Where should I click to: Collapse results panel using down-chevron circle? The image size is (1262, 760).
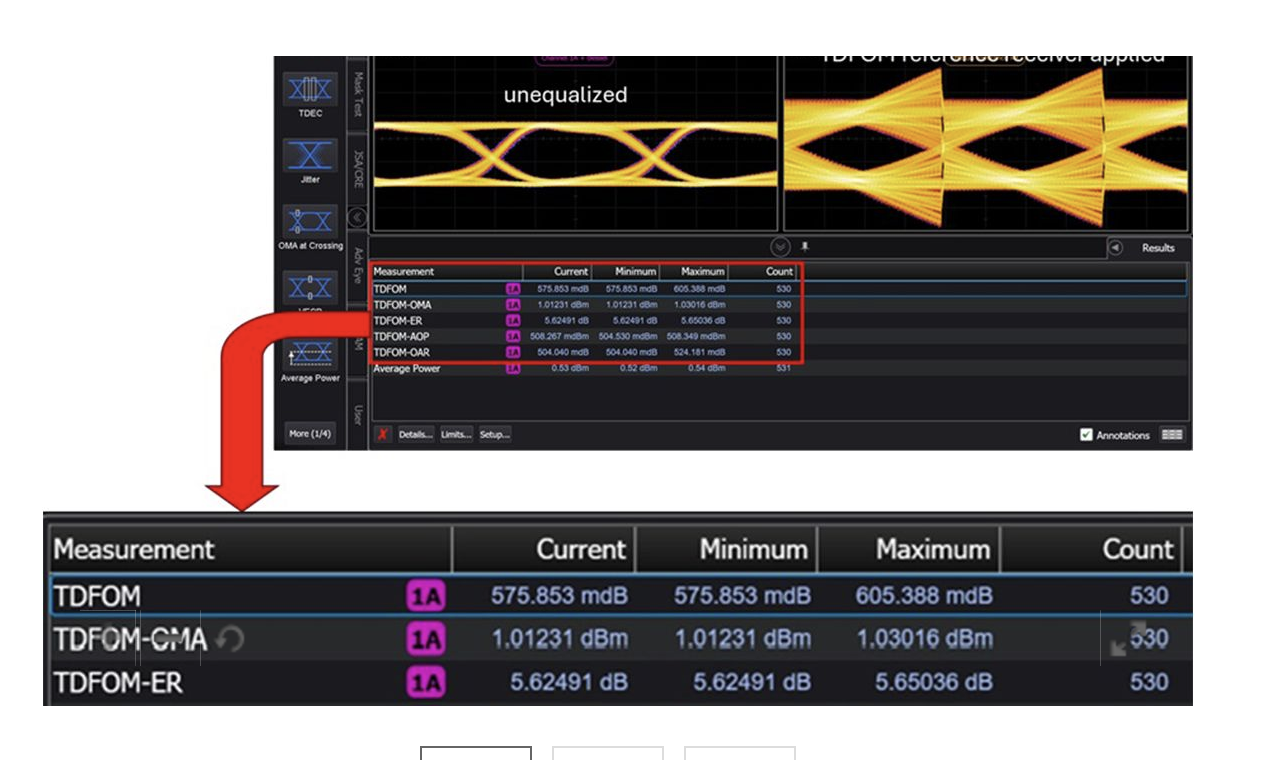pos(779,246)
